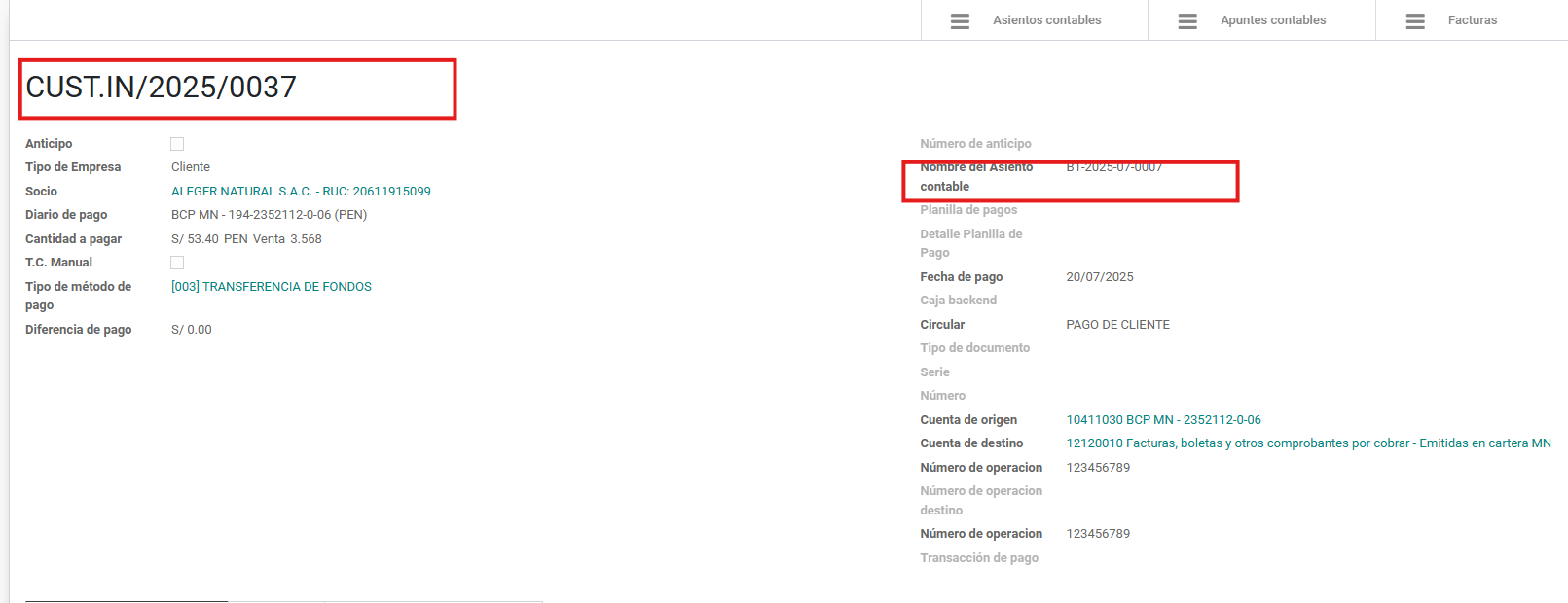Click the list icon beside Facturas
Screen dimensions: 1568x603
click(1415, 20)
